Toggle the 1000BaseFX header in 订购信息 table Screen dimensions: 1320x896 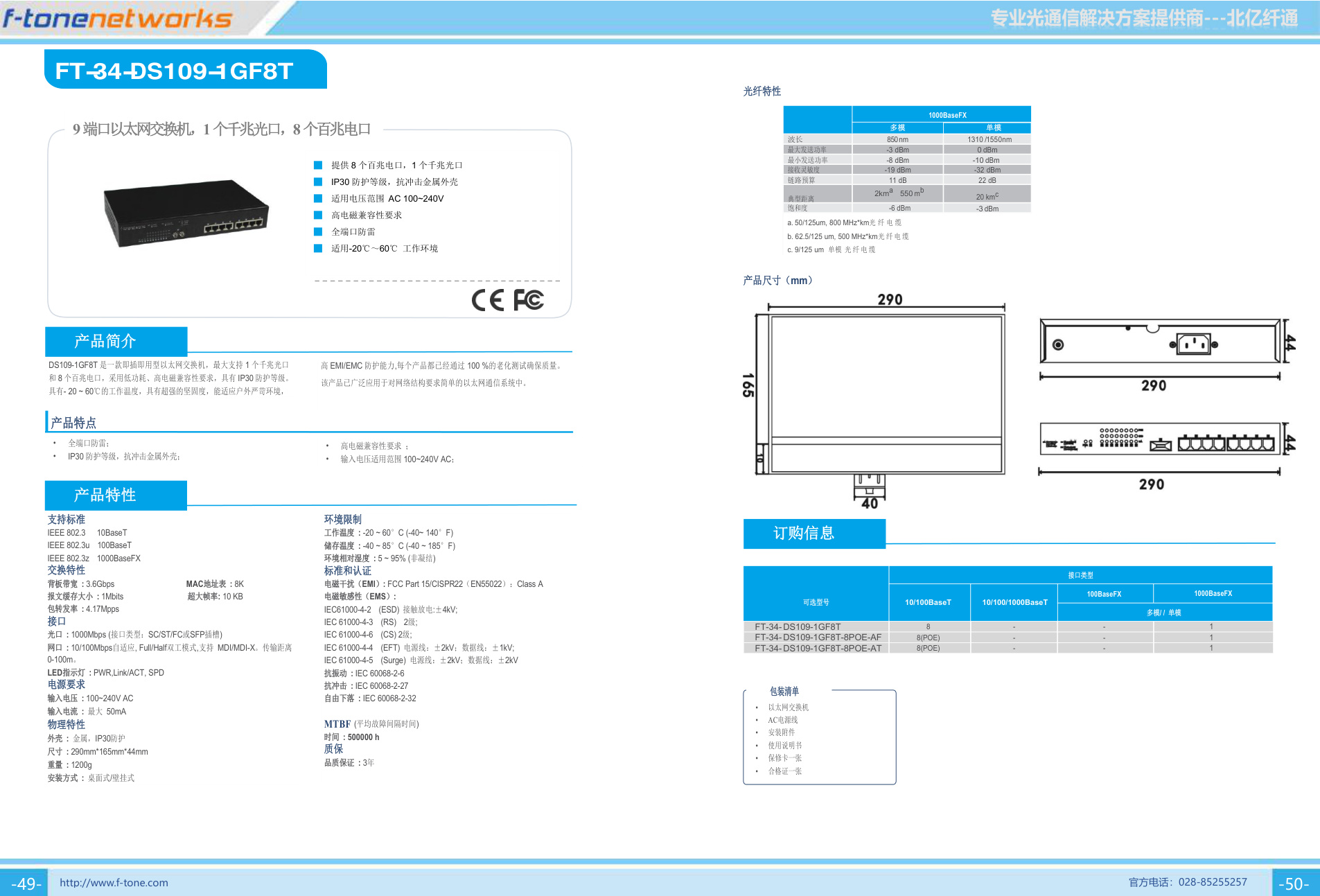(1213, 592)
